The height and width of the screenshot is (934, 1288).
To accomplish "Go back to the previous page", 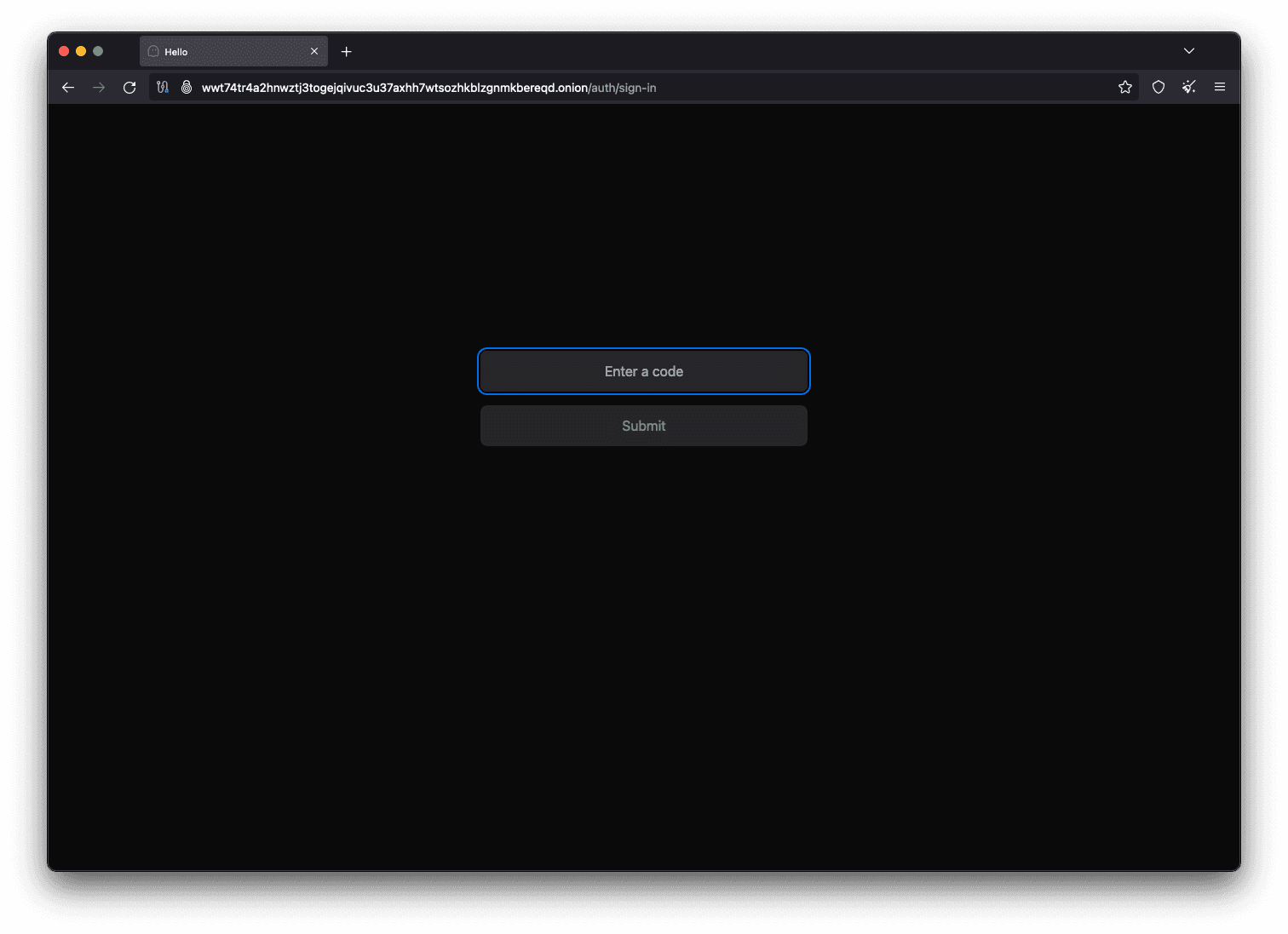I will (x=68, y=88).
